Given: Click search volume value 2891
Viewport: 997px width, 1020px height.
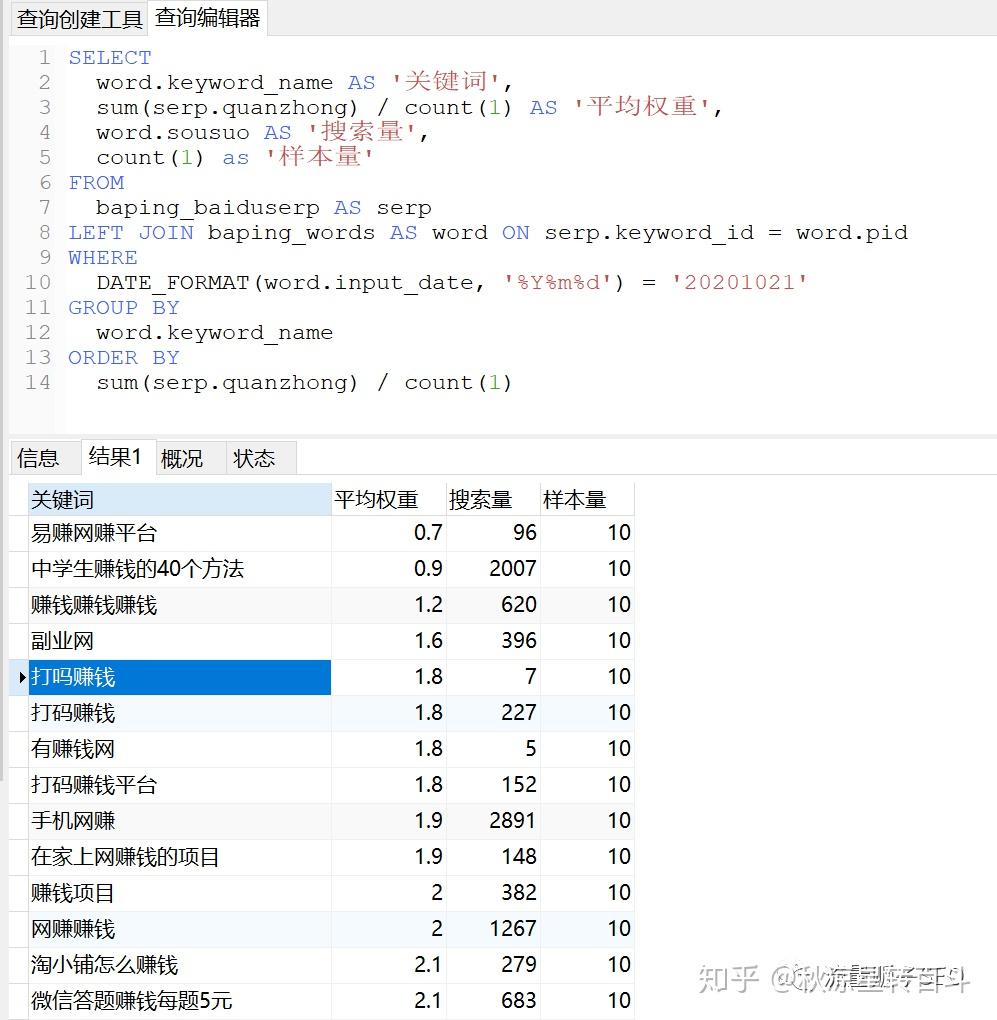Looking at the screenshot, I should [493, 821].
